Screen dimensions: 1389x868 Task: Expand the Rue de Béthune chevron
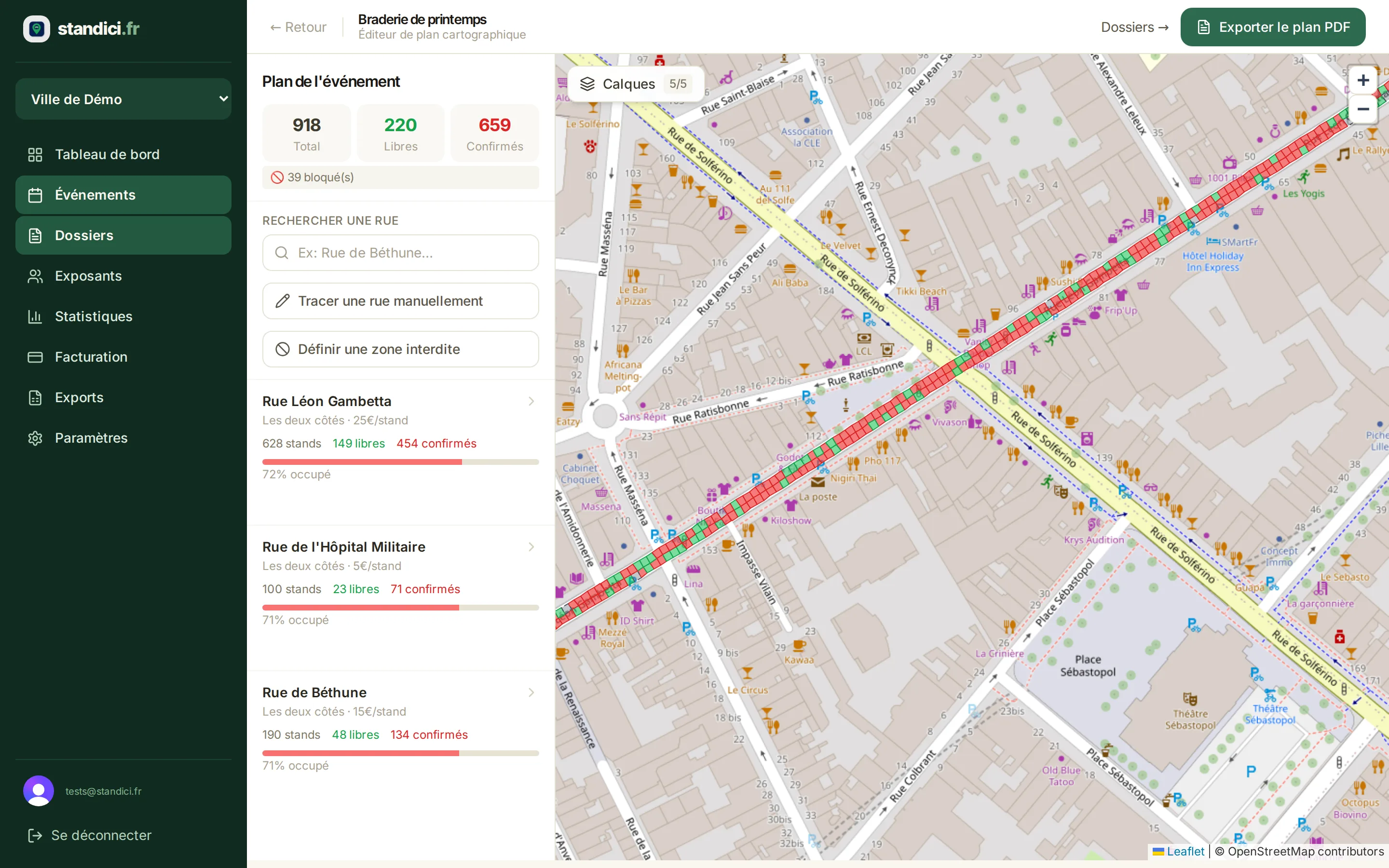point(531,693)
